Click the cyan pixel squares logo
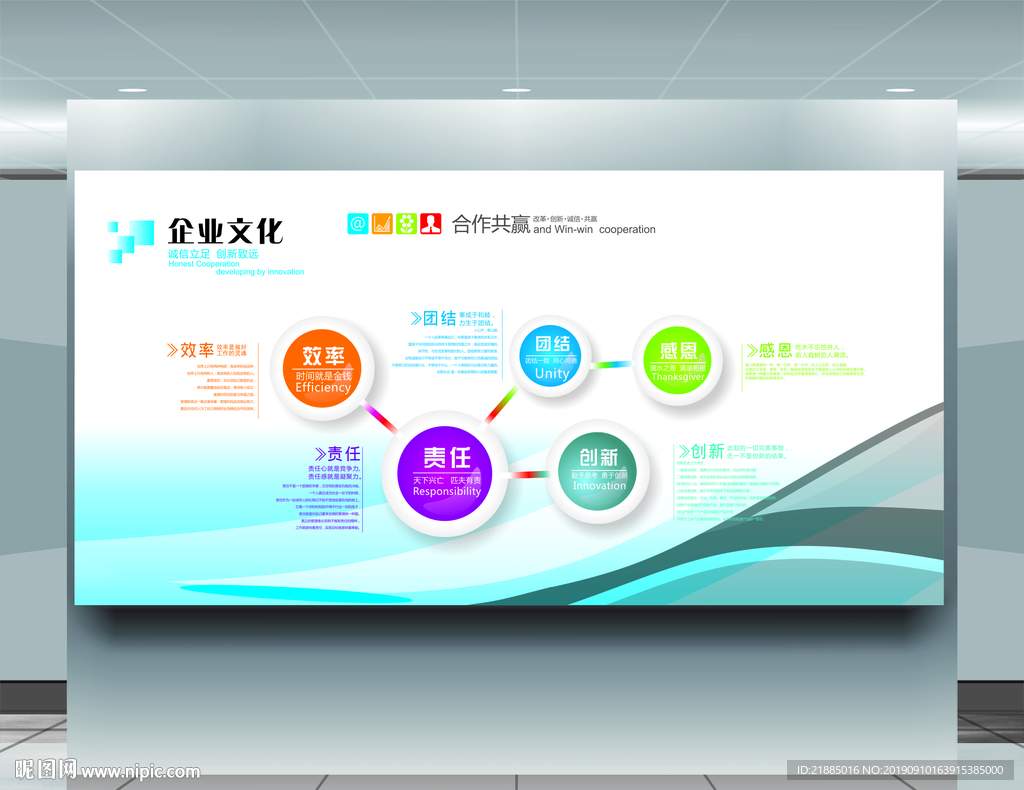The height and width of the screenshot is (790, 1024). (x=131, y=242)
